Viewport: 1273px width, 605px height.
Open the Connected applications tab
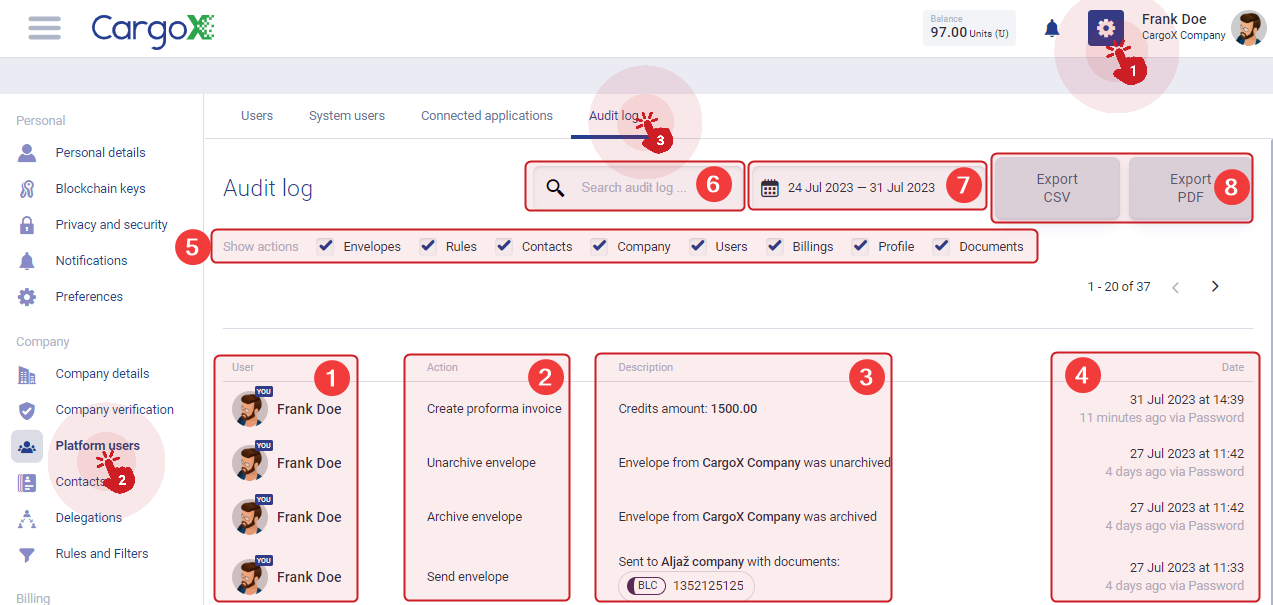[487, 116]
